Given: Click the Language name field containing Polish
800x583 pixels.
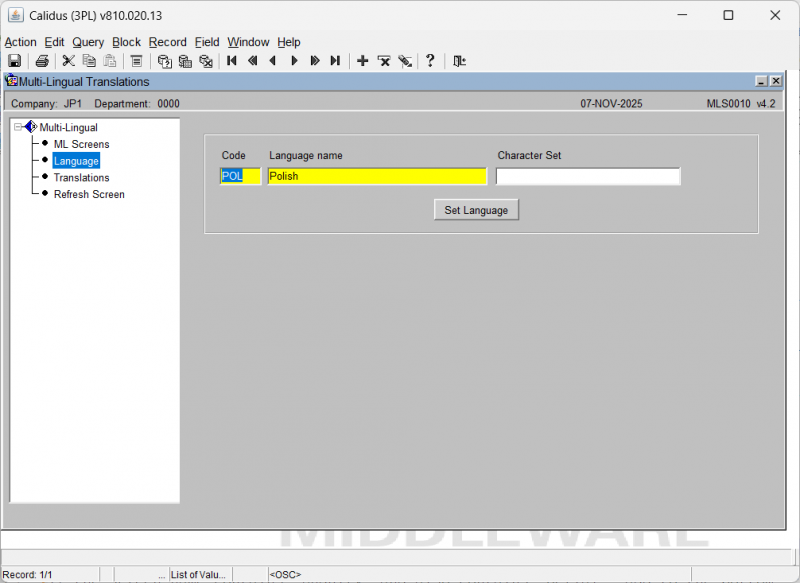Looking at the screenshot, I should (376, 176).
